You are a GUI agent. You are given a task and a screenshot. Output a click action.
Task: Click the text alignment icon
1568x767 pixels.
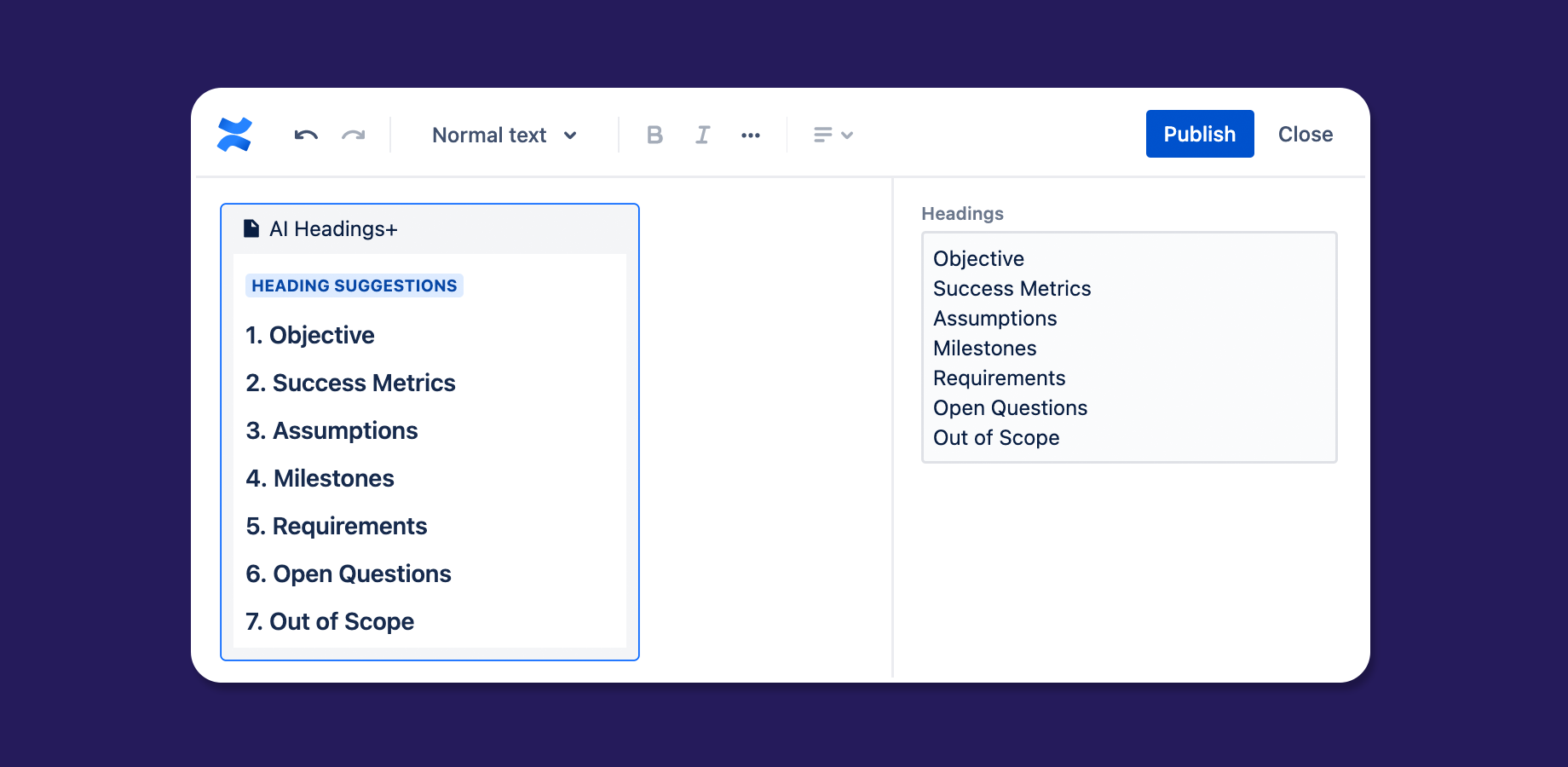pos(822,135)
